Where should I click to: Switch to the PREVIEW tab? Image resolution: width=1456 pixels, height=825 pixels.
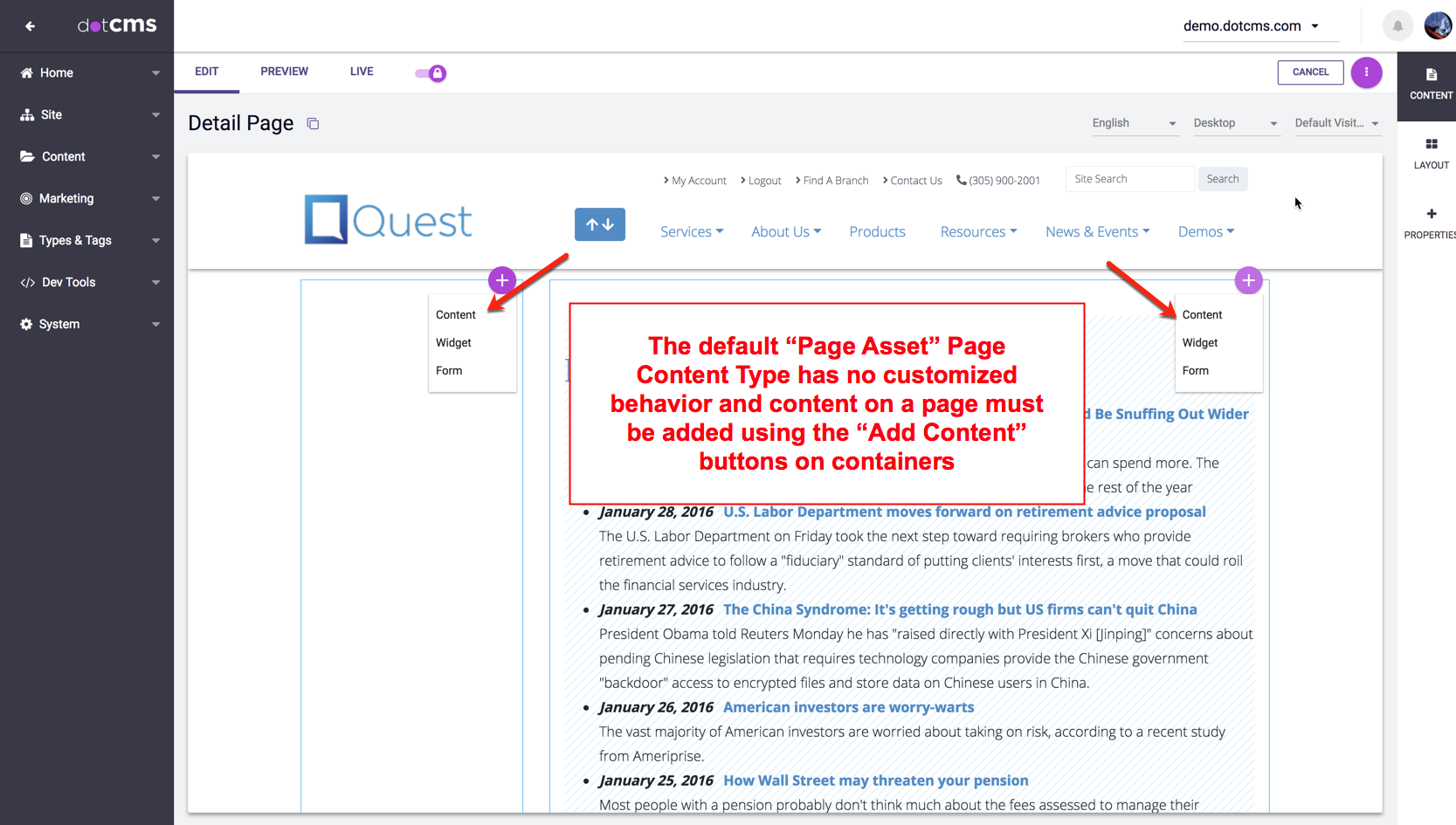click(284, 72)
